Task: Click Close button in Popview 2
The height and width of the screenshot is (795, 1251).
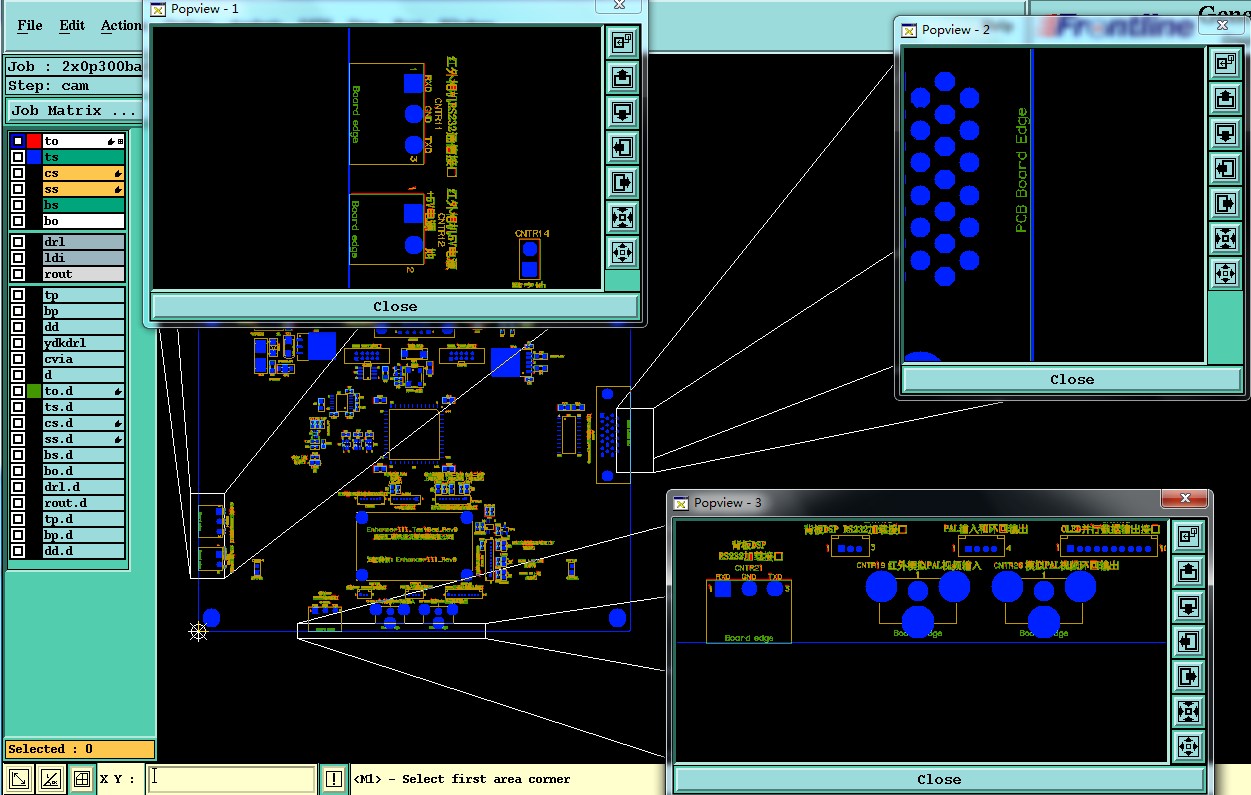Action: coord(1072,379)
